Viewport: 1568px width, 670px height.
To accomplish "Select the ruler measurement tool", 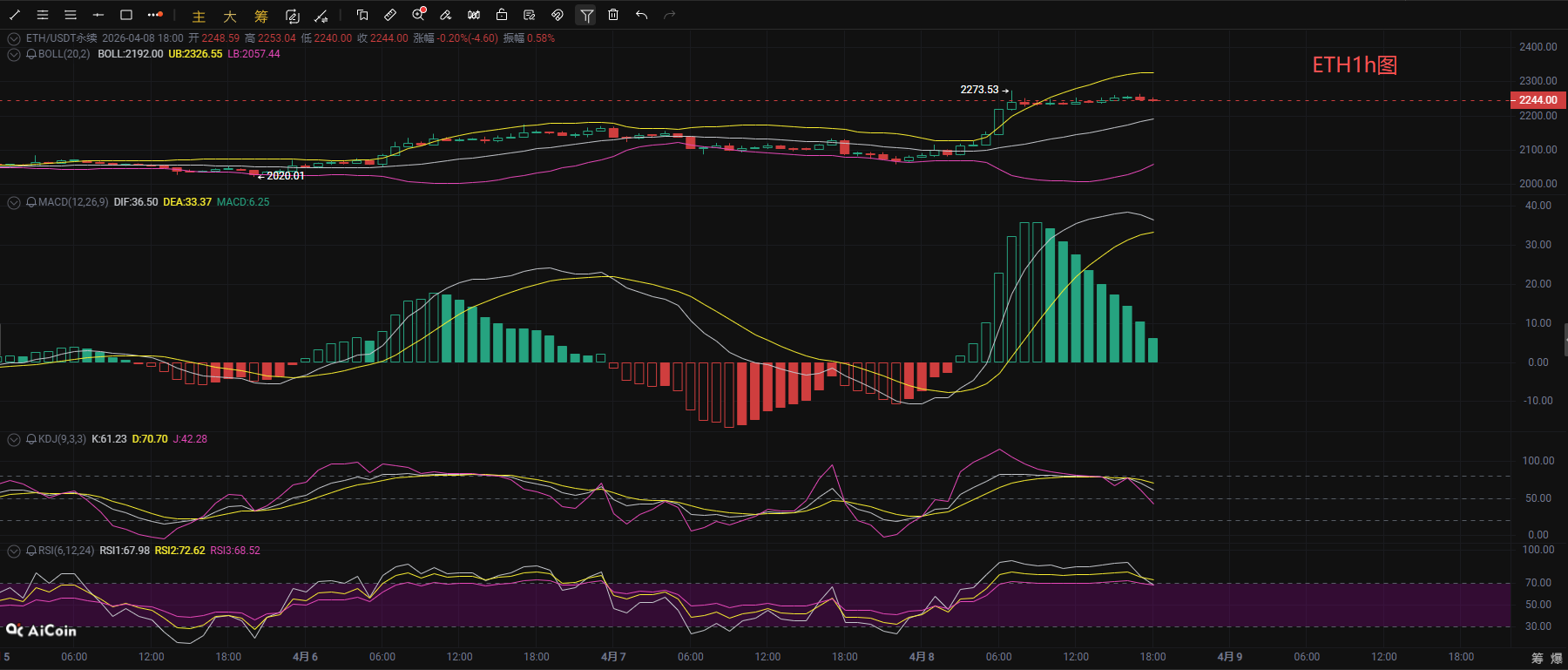I will [x=390, y=15].
